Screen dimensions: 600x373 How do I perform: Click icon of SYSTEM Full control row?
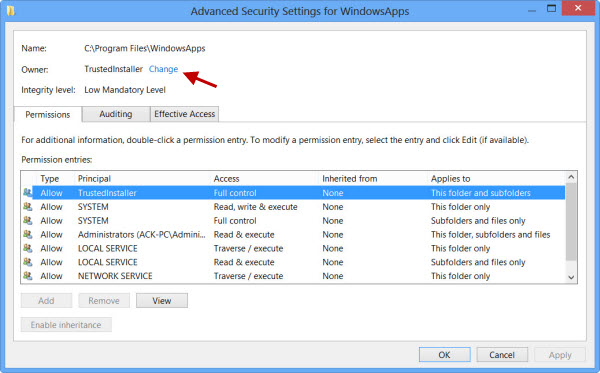[28, 220]
